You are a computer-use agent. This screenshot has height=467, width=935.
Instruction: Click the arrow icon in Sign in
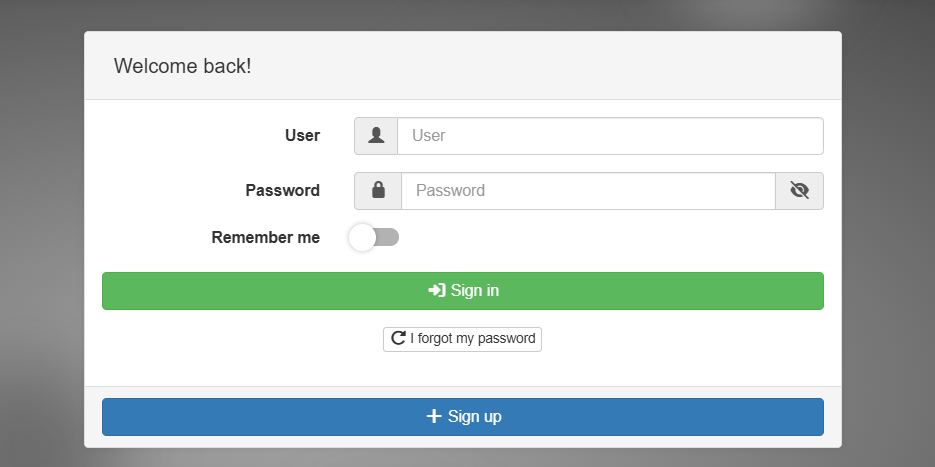pos(437,291)
